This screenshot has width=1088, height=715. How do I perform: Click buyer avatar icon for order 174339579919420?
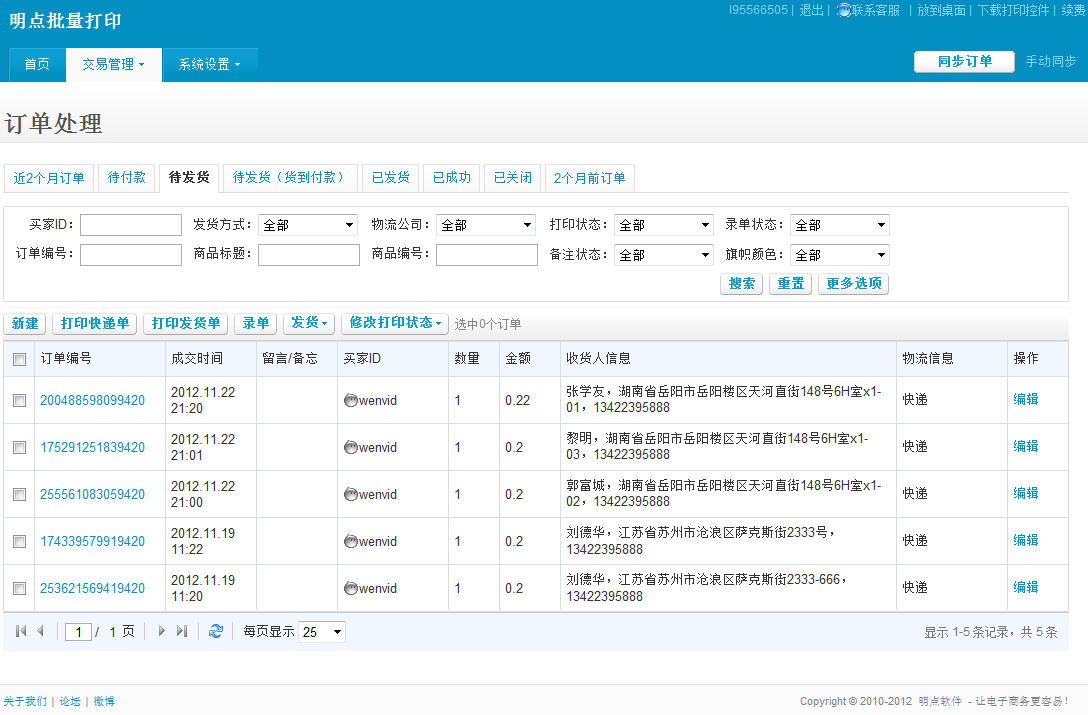click(x=351, y=541)
